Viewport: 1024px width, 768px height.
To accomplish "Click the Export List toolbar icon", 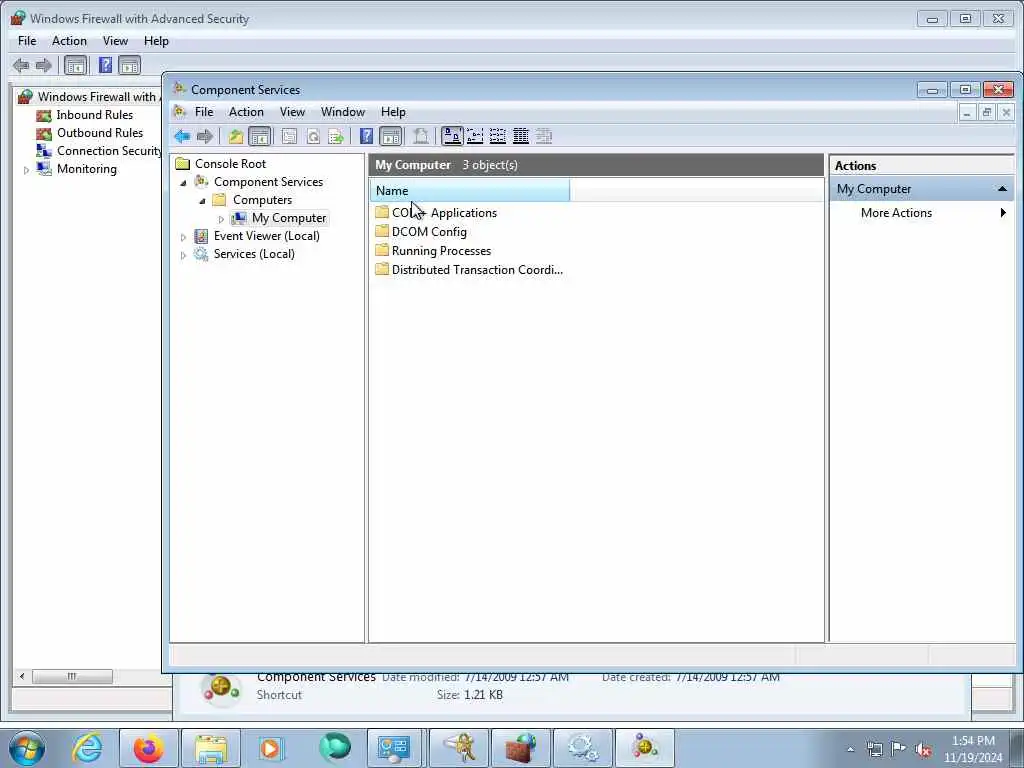I will point(336,136).
